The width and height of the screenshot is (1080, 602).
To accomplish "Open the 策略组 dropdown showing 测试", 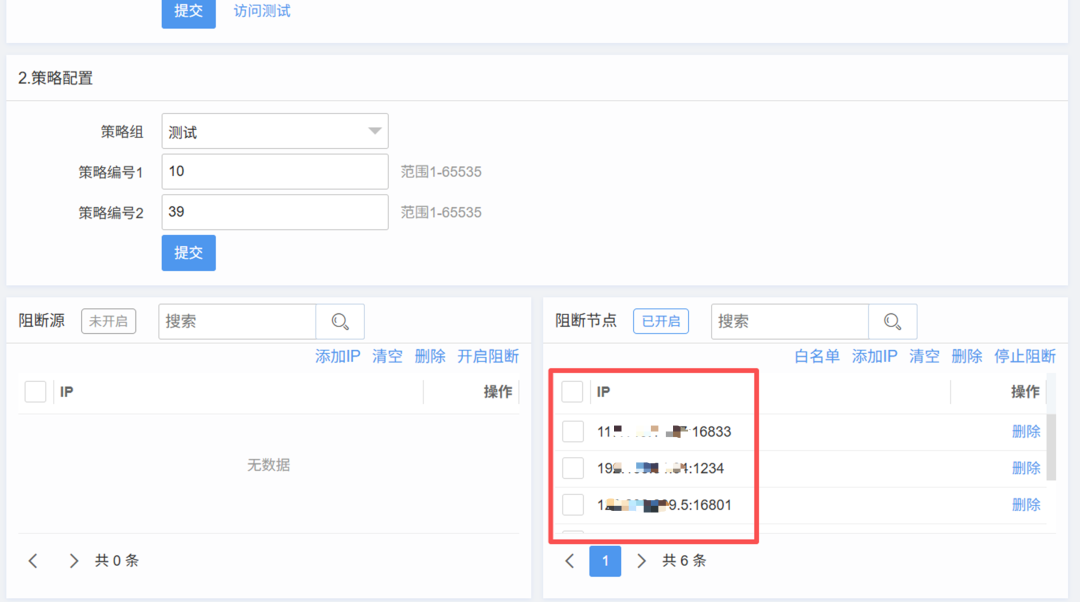I will tap(275, 131).
